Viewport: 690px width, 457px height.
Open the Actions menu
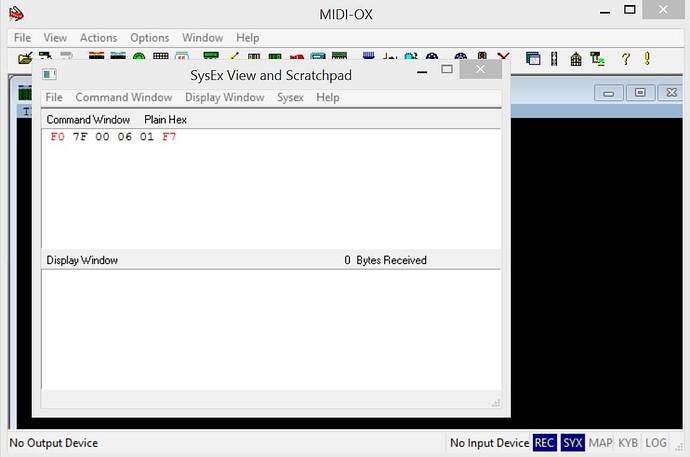99,38
